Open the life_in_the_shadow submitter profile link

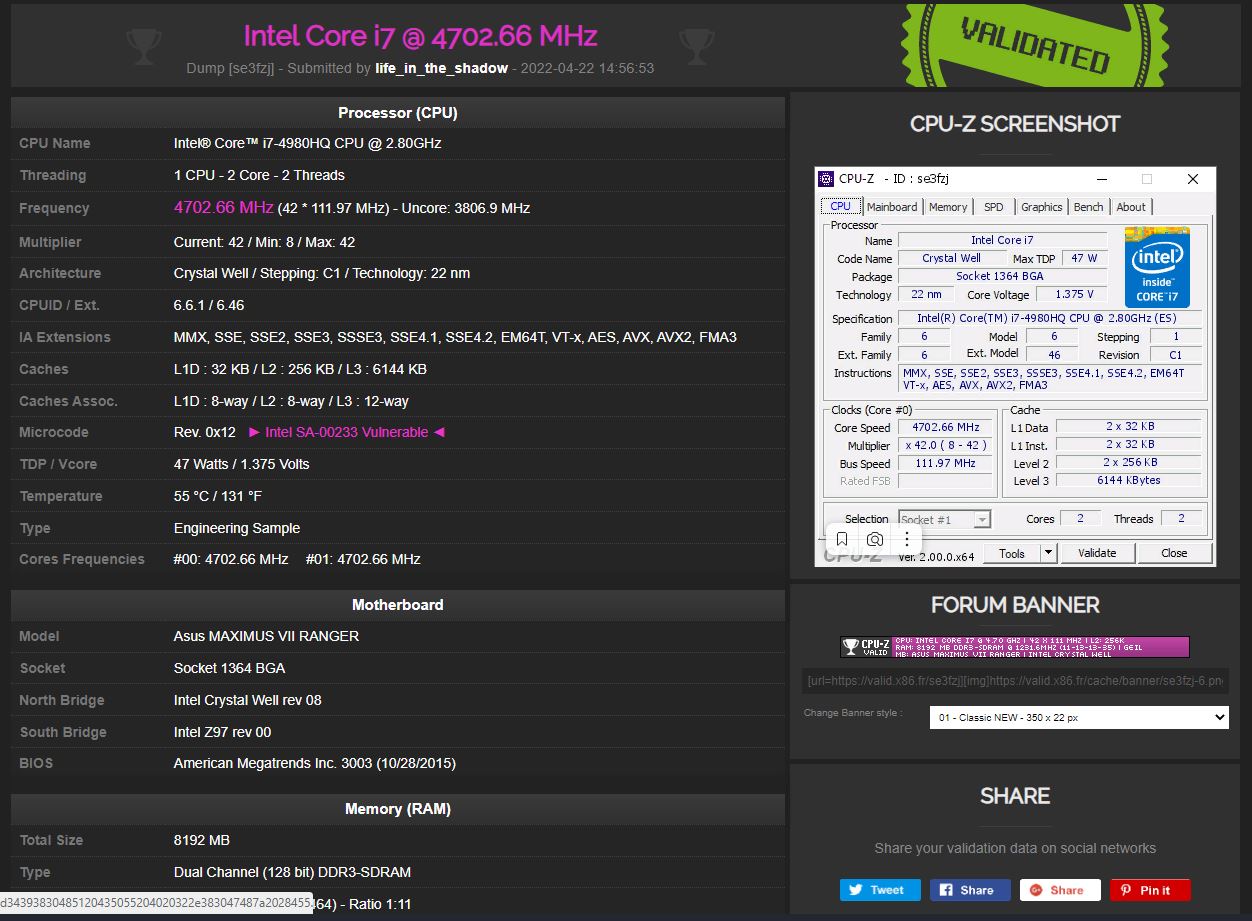coord(441,68)
